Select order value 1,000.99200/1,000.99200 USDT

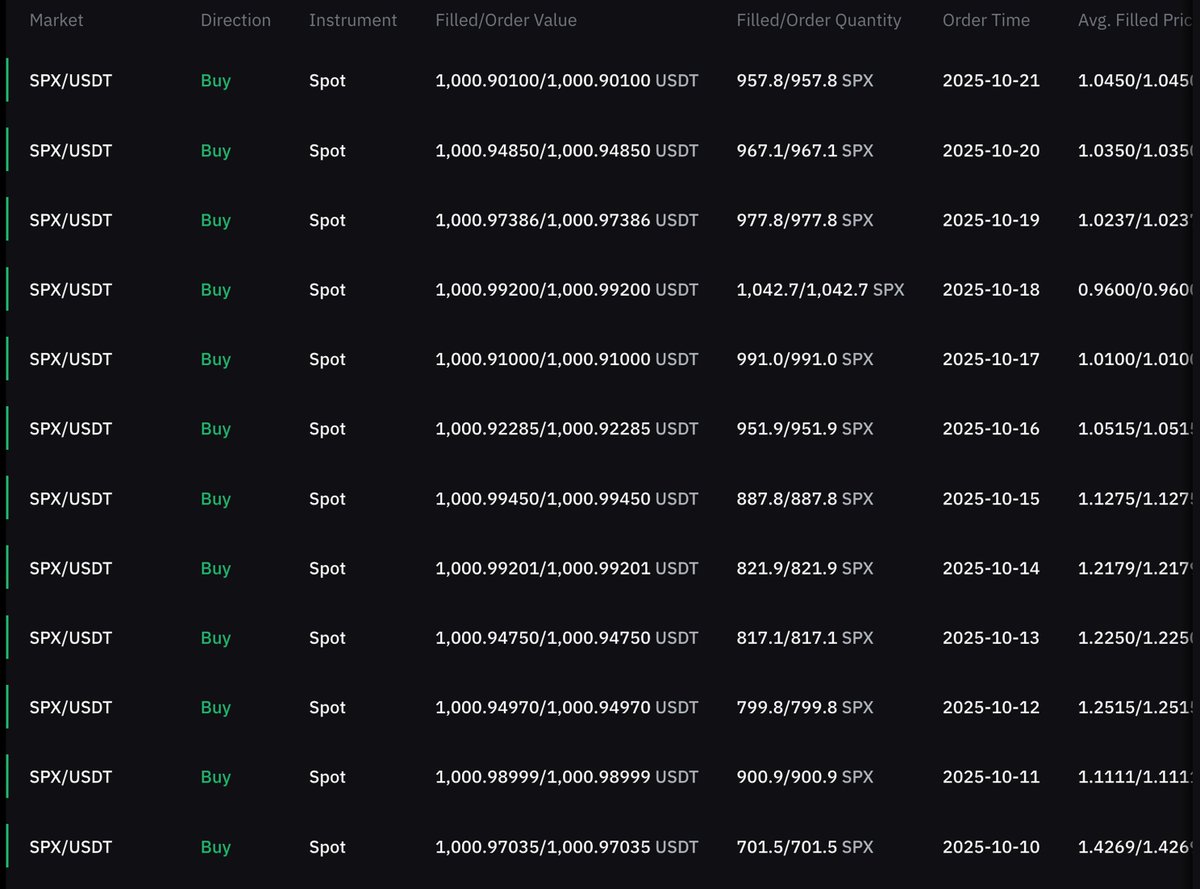[x=567, y=290]
